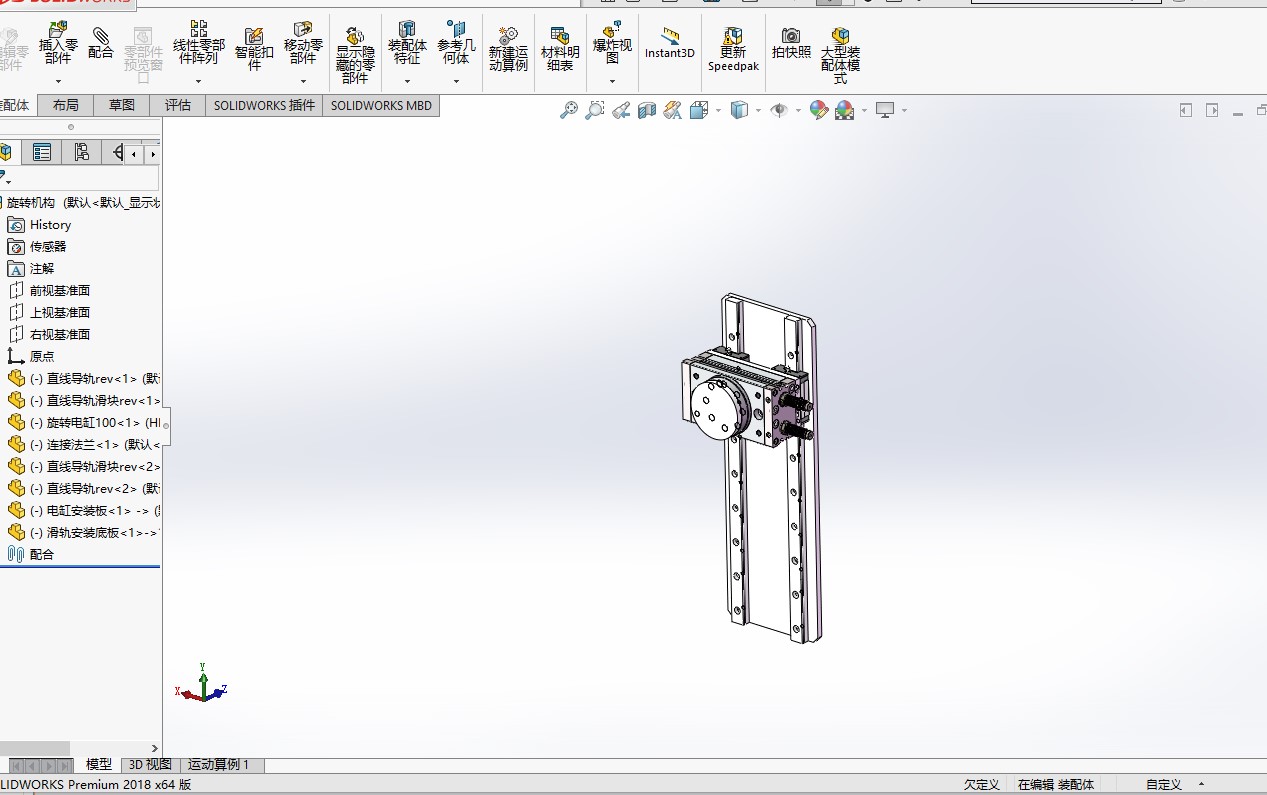Viewport: 1267px width, 795px height.
Task: Click the 拍快照 (Take Snapshot) camera icon
Action: pos(791,43)
